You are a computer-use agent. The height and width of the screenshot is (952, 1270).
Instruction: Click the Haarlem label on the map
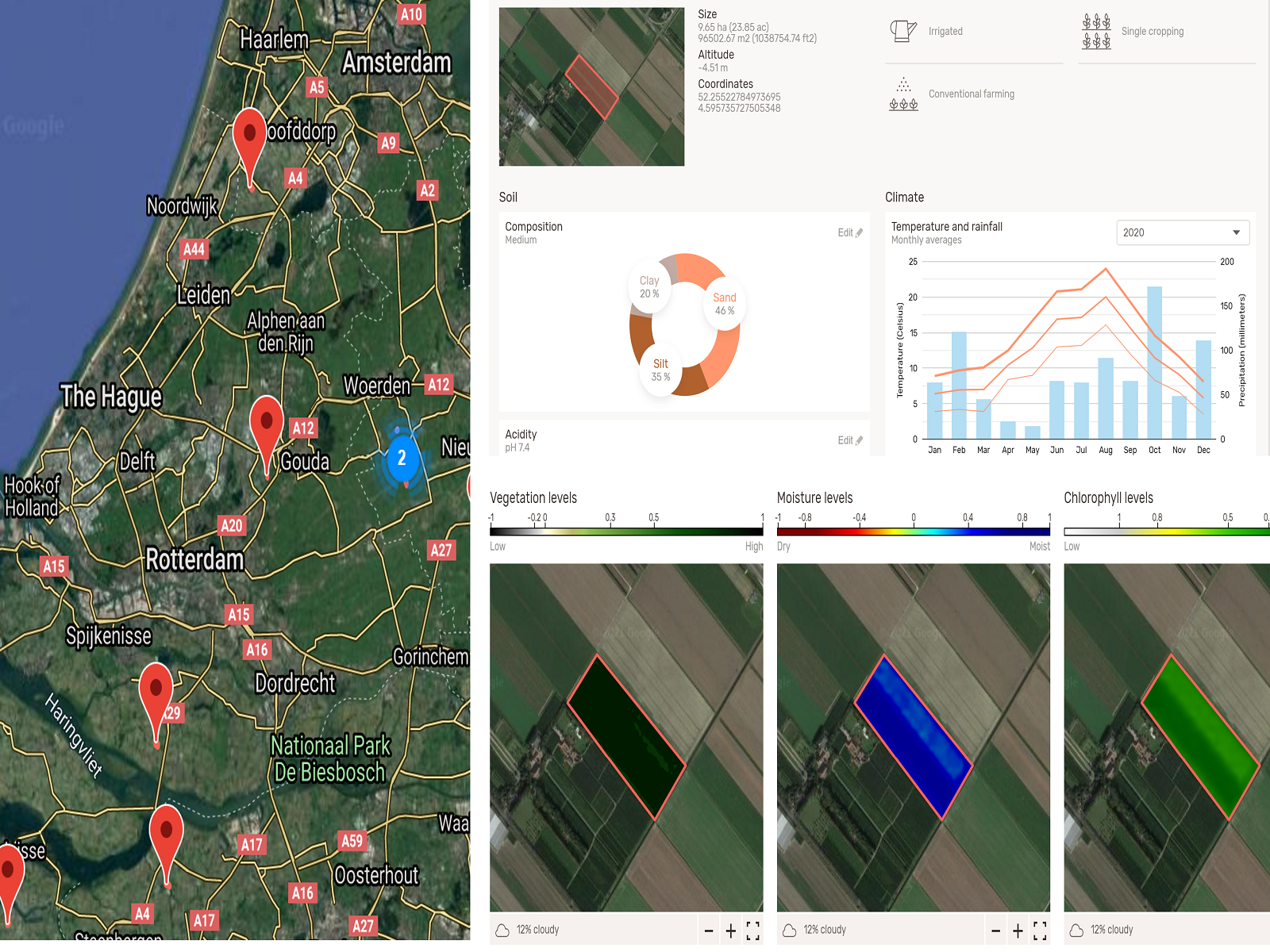point(274,39)
